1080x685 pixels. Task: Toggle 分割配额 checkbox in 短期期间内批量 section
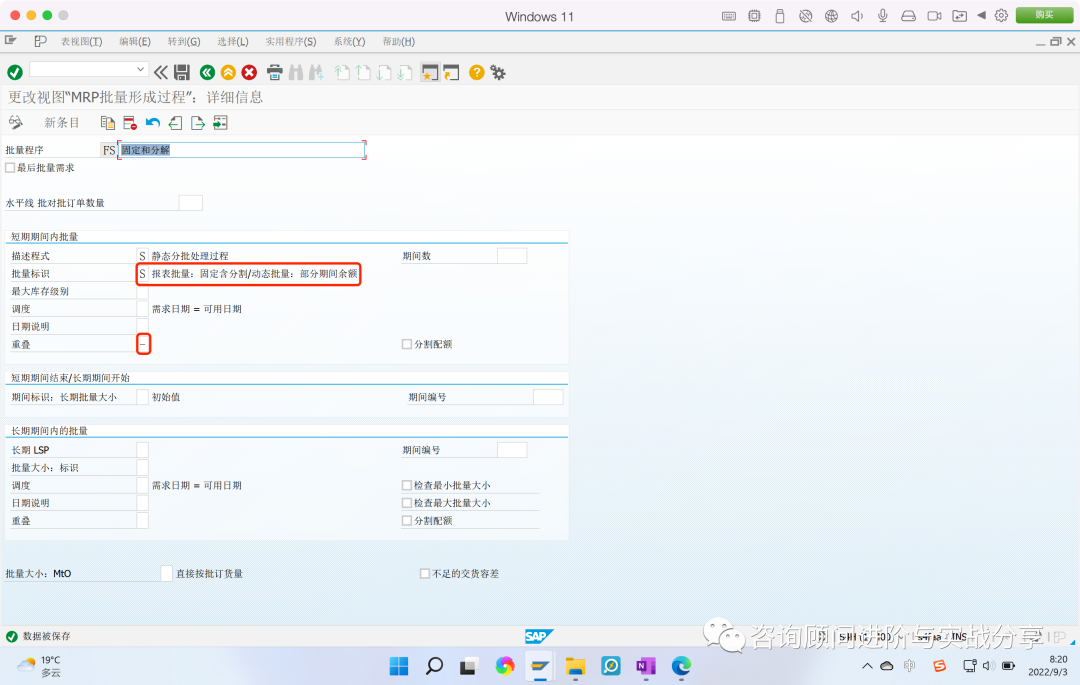pyautogui.click(x=406, y=344)
